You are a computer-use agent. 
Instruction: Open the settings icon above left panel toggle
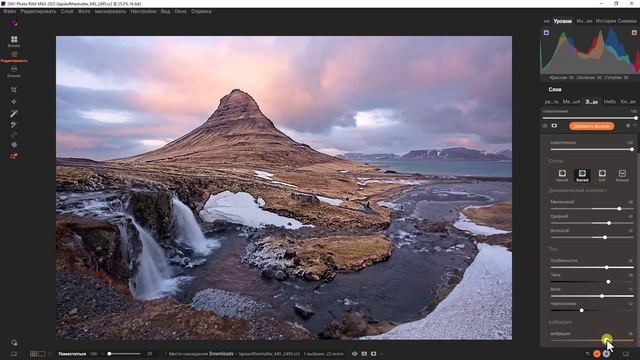click(14, 343)
